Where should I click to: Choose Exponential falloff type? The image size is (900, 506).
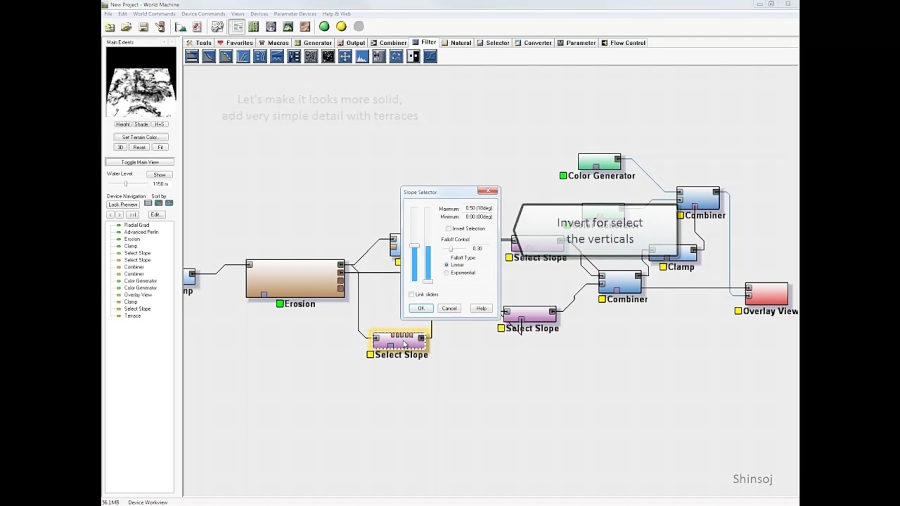pos(446,272)
